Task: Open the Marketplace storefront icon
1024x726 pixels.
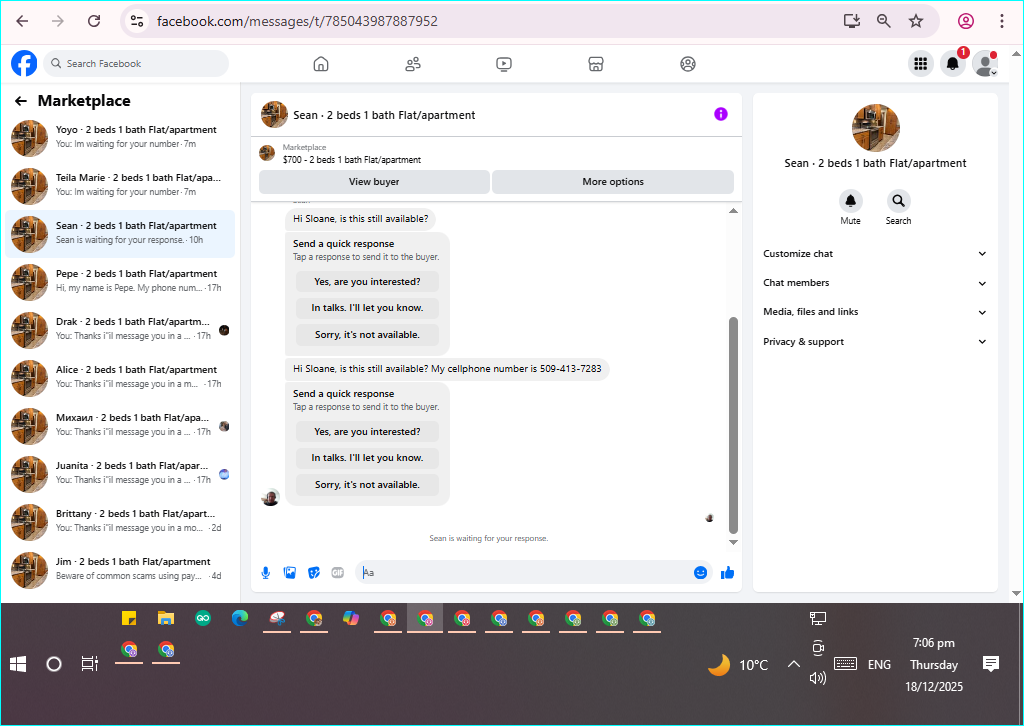Action: coord(596,64)
